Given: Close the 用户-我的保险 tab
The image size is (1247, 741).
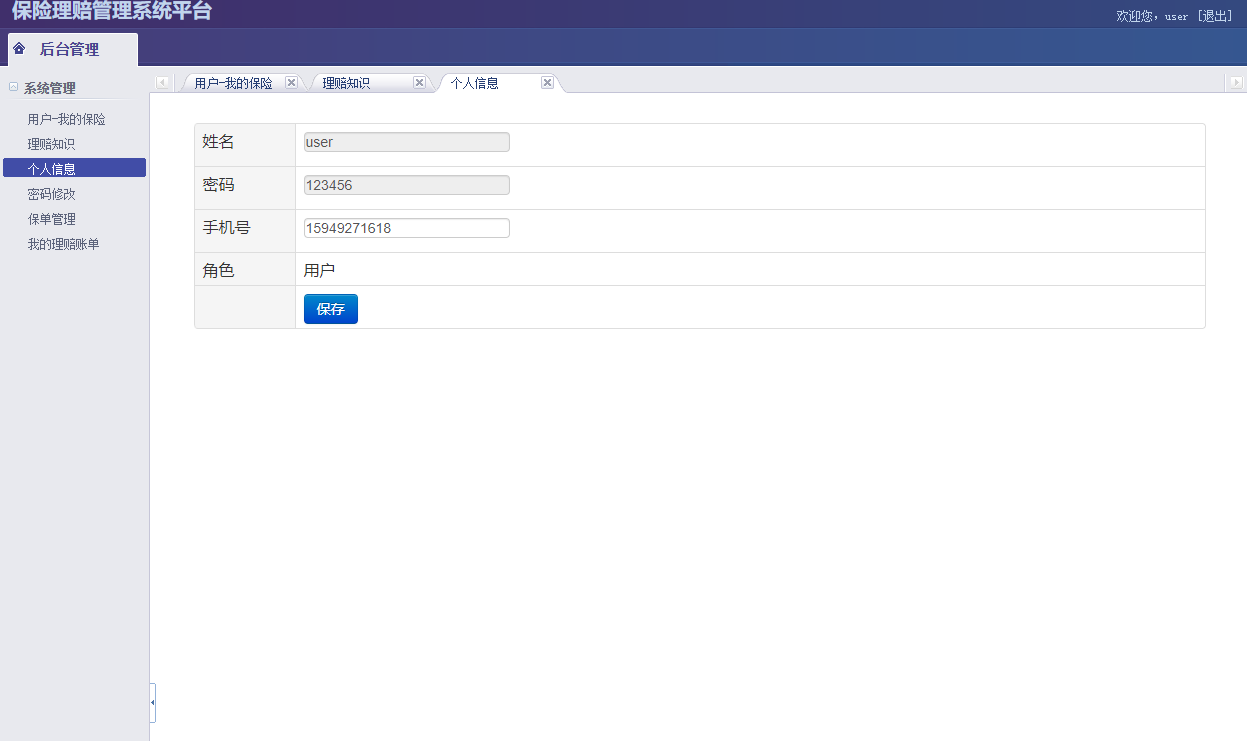Looking at the screenshot, I should [291, 83].
